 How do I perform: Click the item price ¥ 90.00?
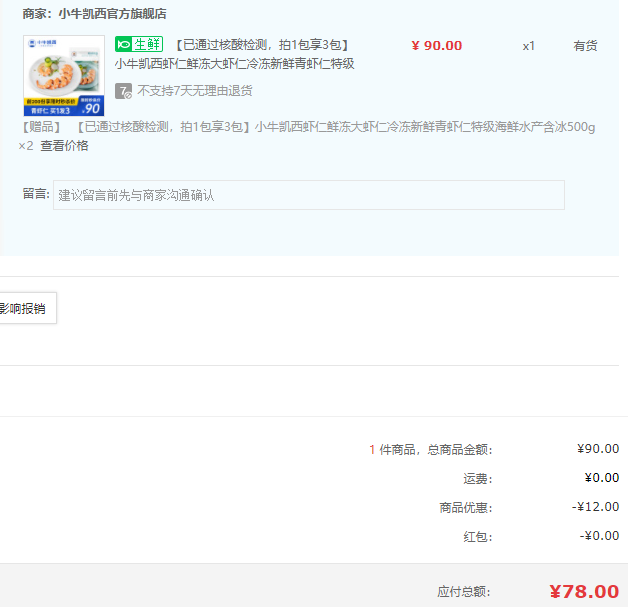point(437,46)
